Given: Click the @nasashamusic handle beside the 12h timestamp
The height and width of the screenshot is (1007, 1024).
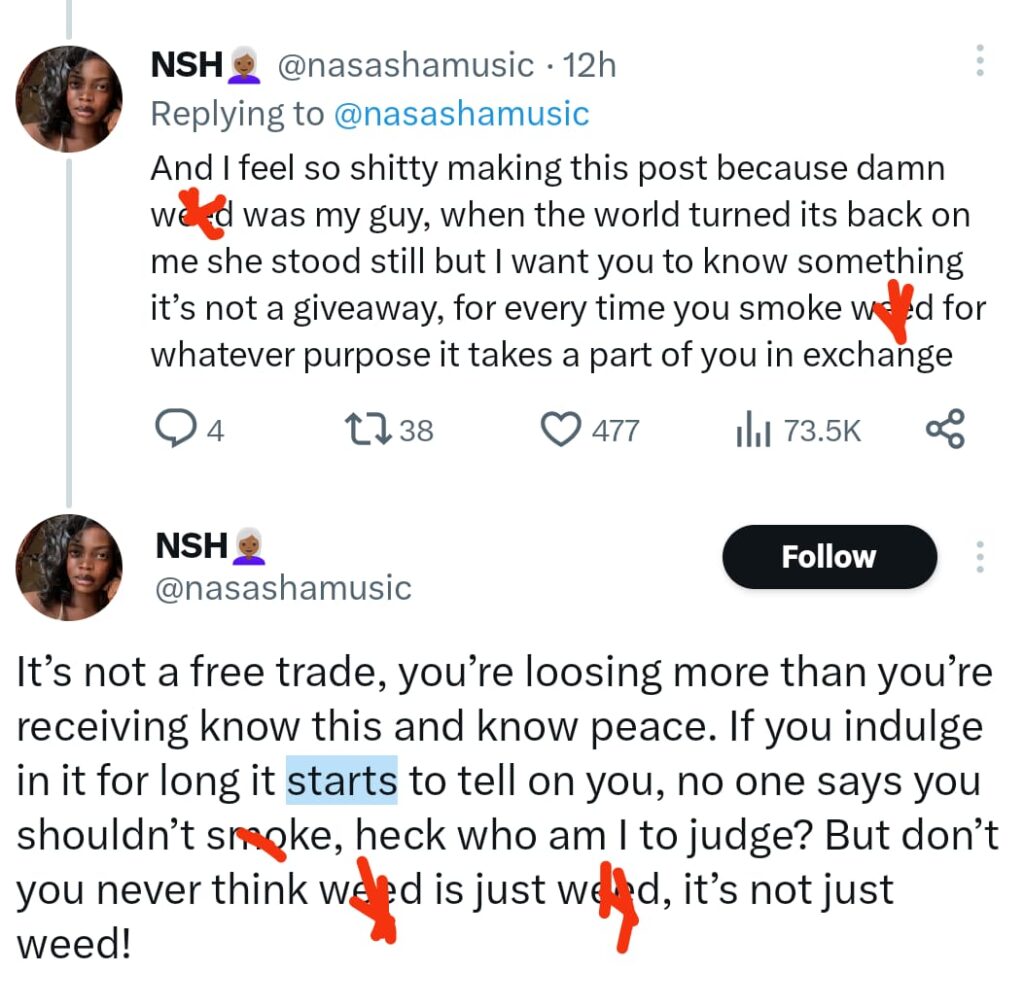Looking at the screenshot, I should pyautogui.click(x=404, y=66).
